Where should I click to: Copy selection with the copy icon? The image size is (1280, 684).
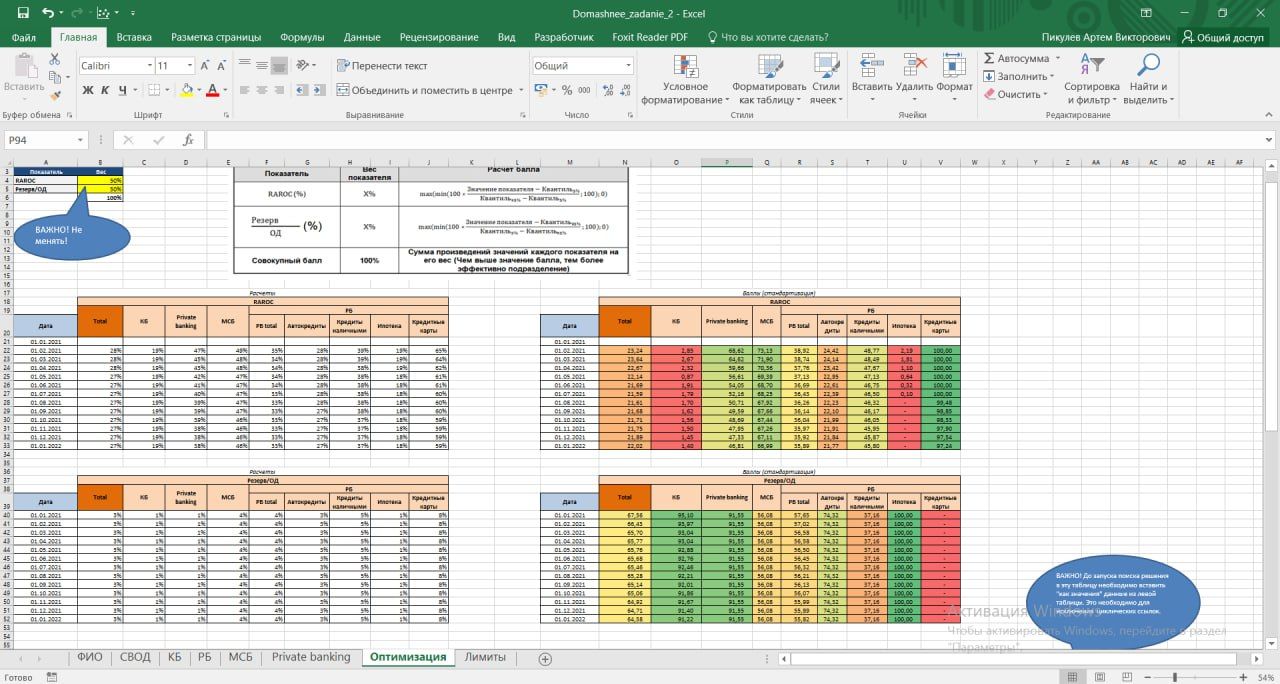pos(55,78)
